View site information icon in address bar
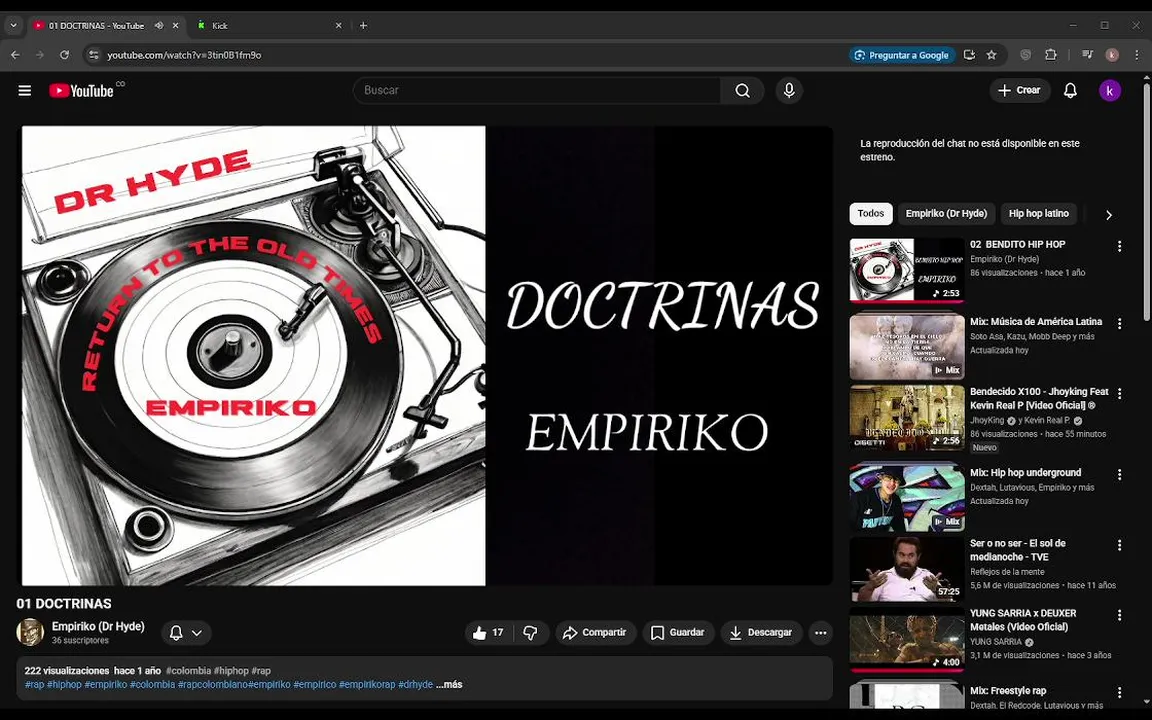 (x=93, y=55)
